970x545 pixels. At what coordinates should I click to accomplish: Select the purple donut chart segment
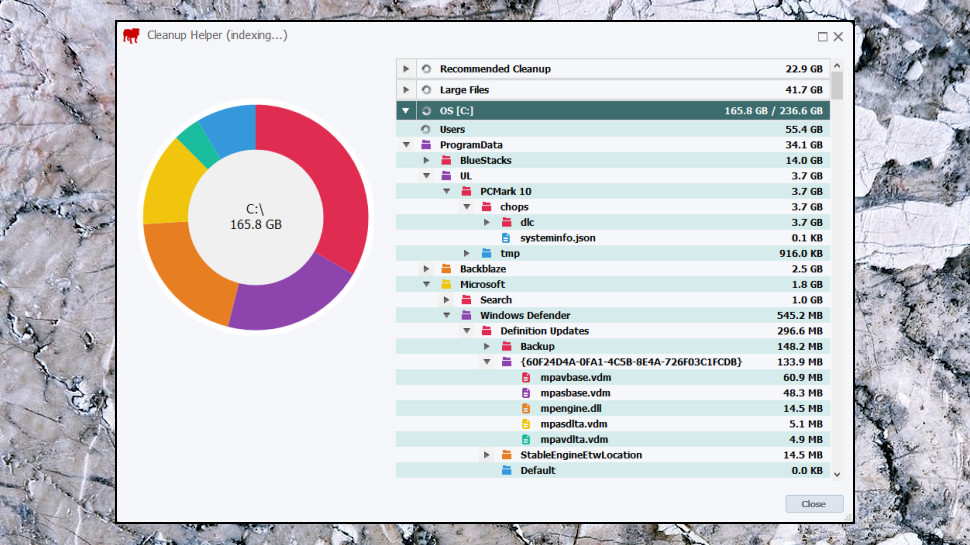coord(291,299)
